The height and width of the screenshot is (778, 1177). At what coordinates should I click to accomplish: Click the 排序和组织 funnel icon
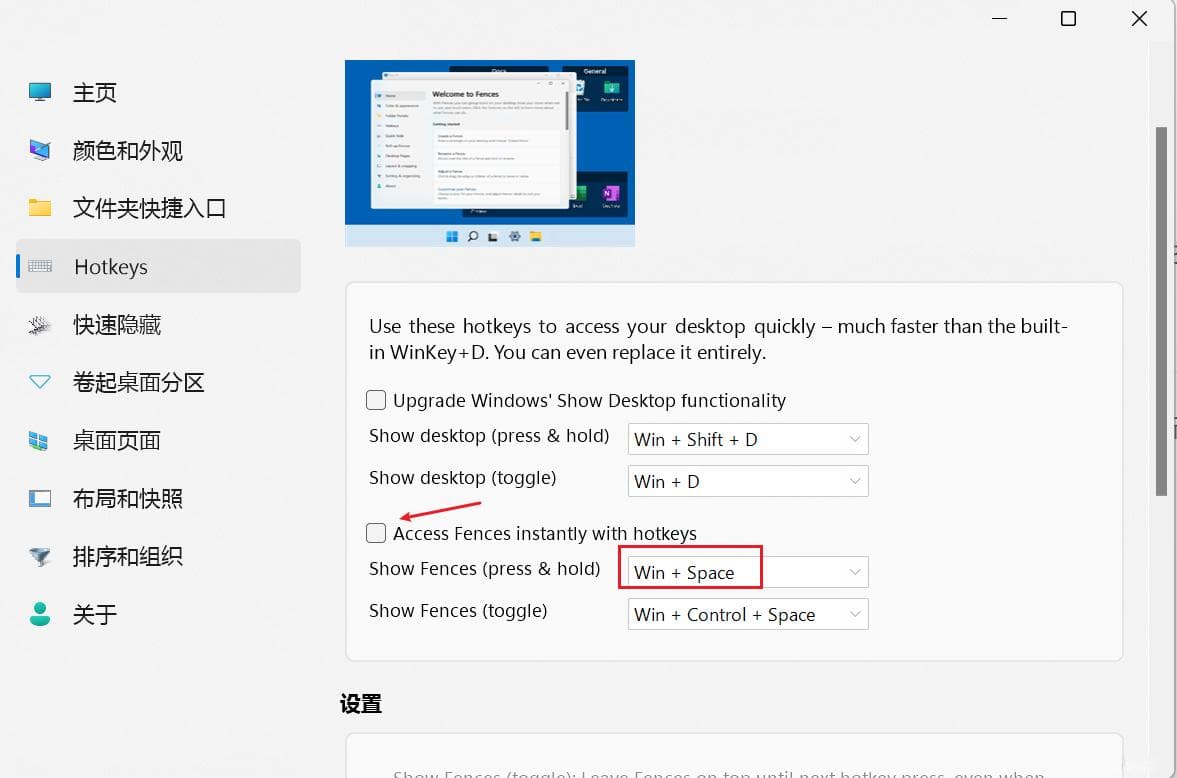(x=40, y=556)
